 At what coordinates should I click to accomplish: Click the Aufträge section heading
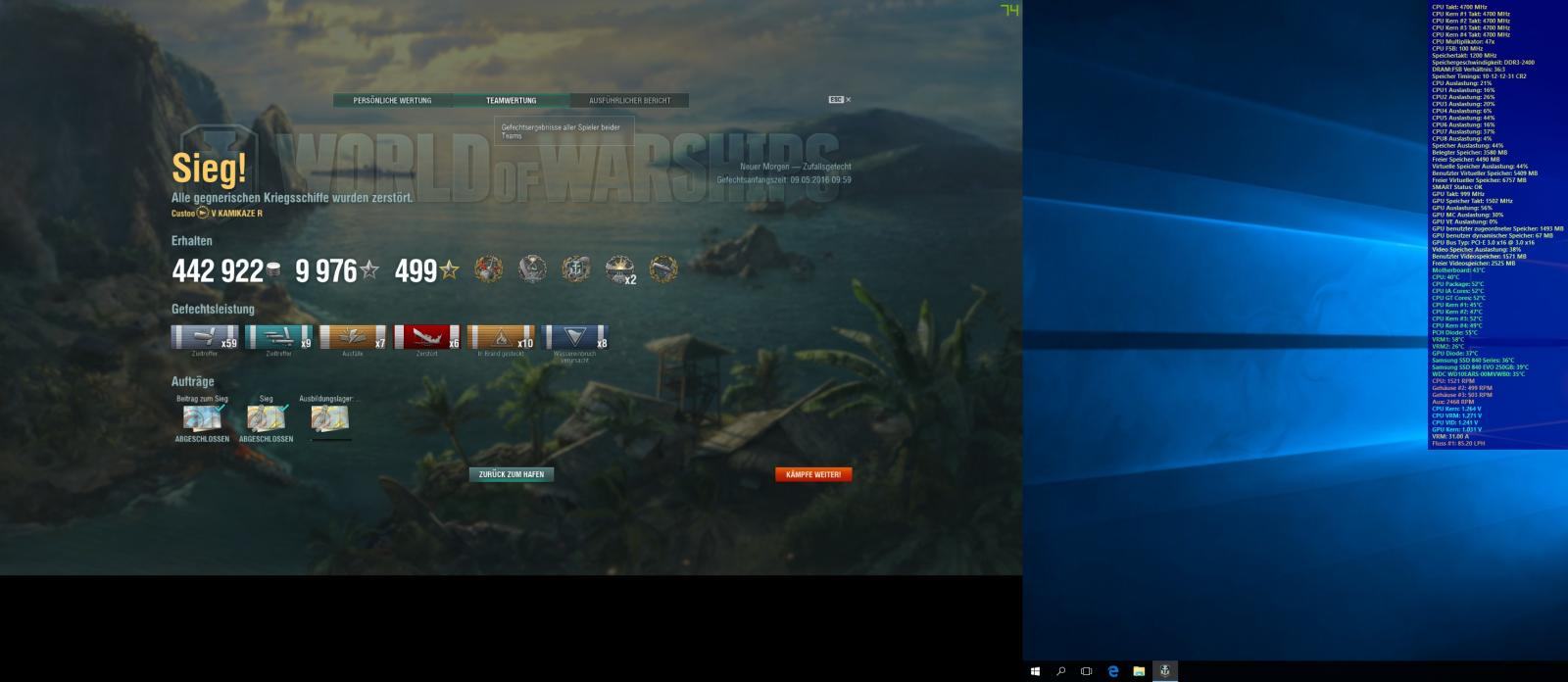click(192, 381)
